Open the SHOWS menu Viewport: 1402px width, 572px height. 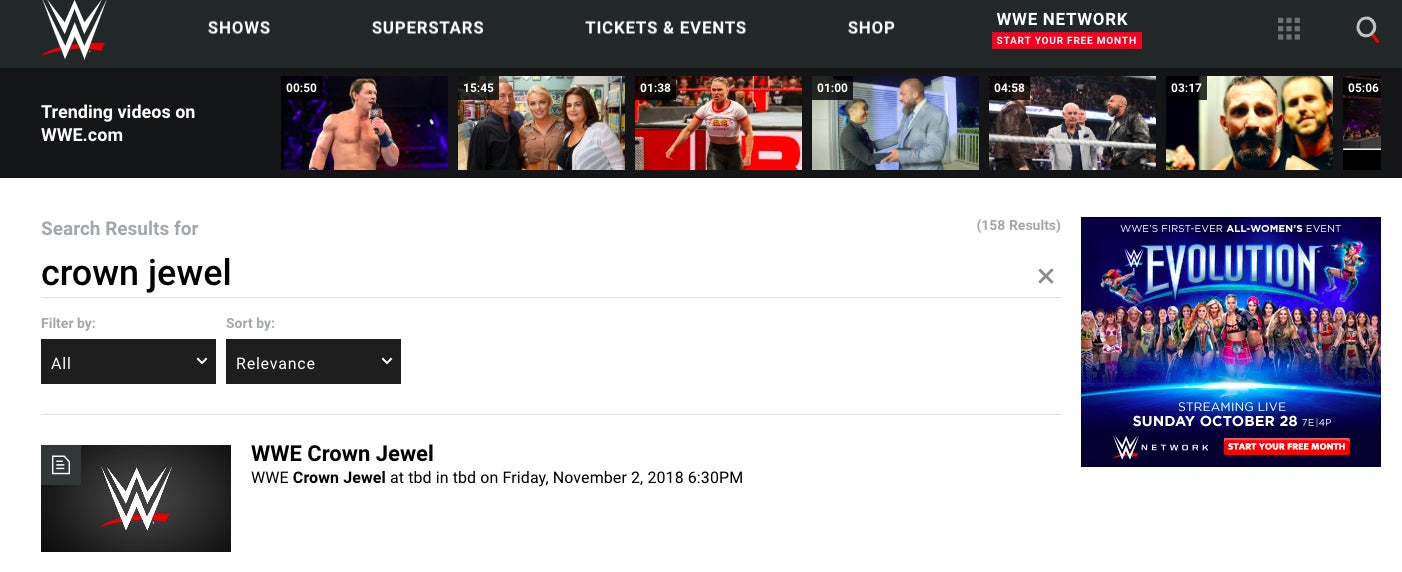point(239,28)
